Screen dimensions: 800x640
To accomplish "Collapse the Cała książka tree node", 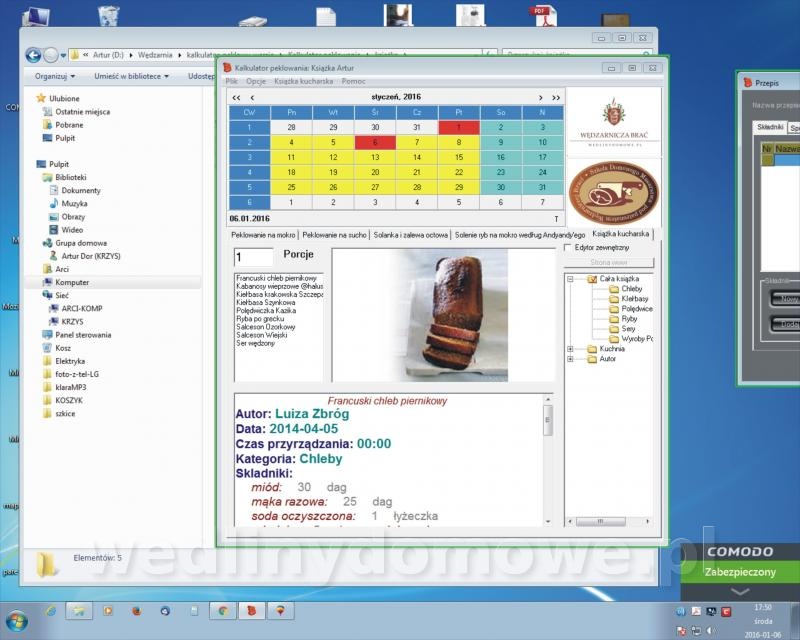I will tap(570, 279).
